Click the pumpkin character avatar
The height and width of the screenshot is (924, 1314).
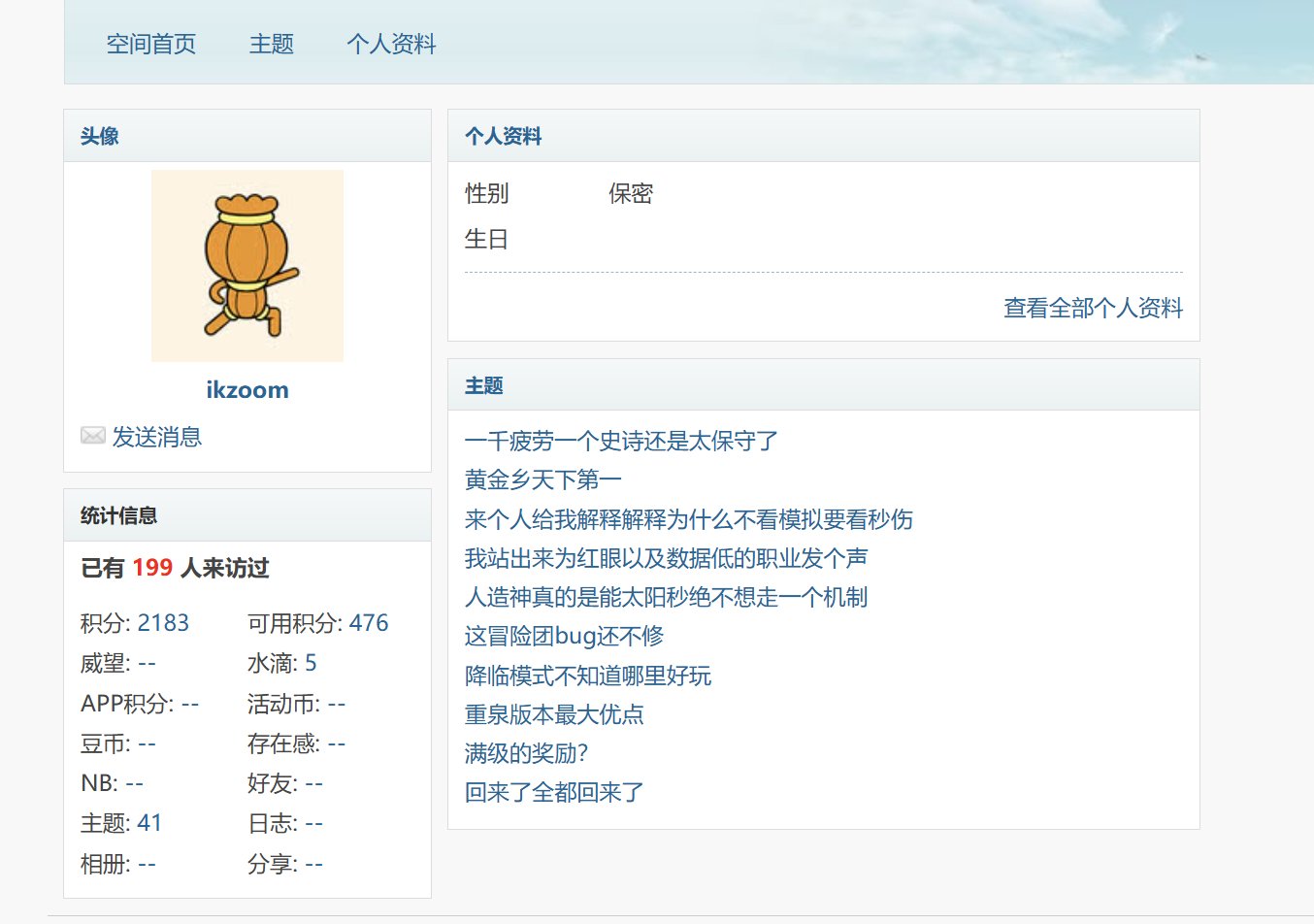tap(246, 265)
